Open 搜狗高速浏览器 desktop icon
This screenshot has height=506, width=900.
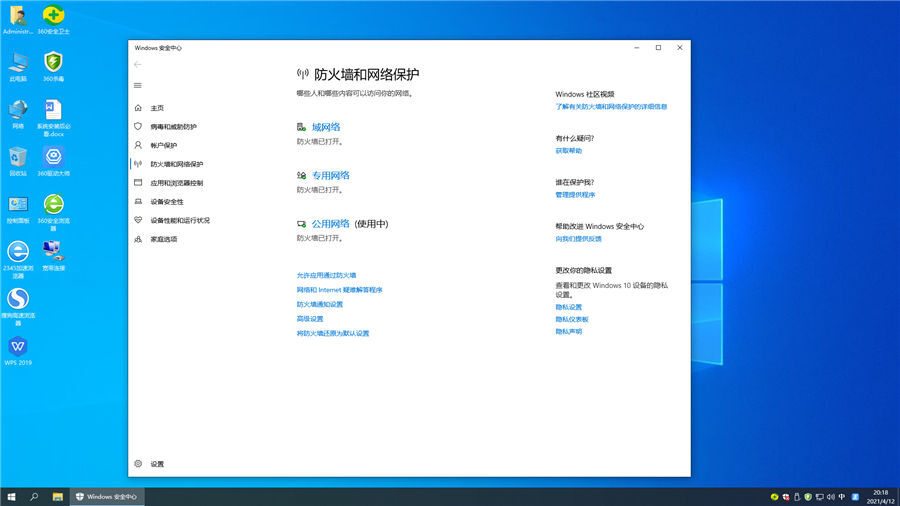click(x=18, y=307)
